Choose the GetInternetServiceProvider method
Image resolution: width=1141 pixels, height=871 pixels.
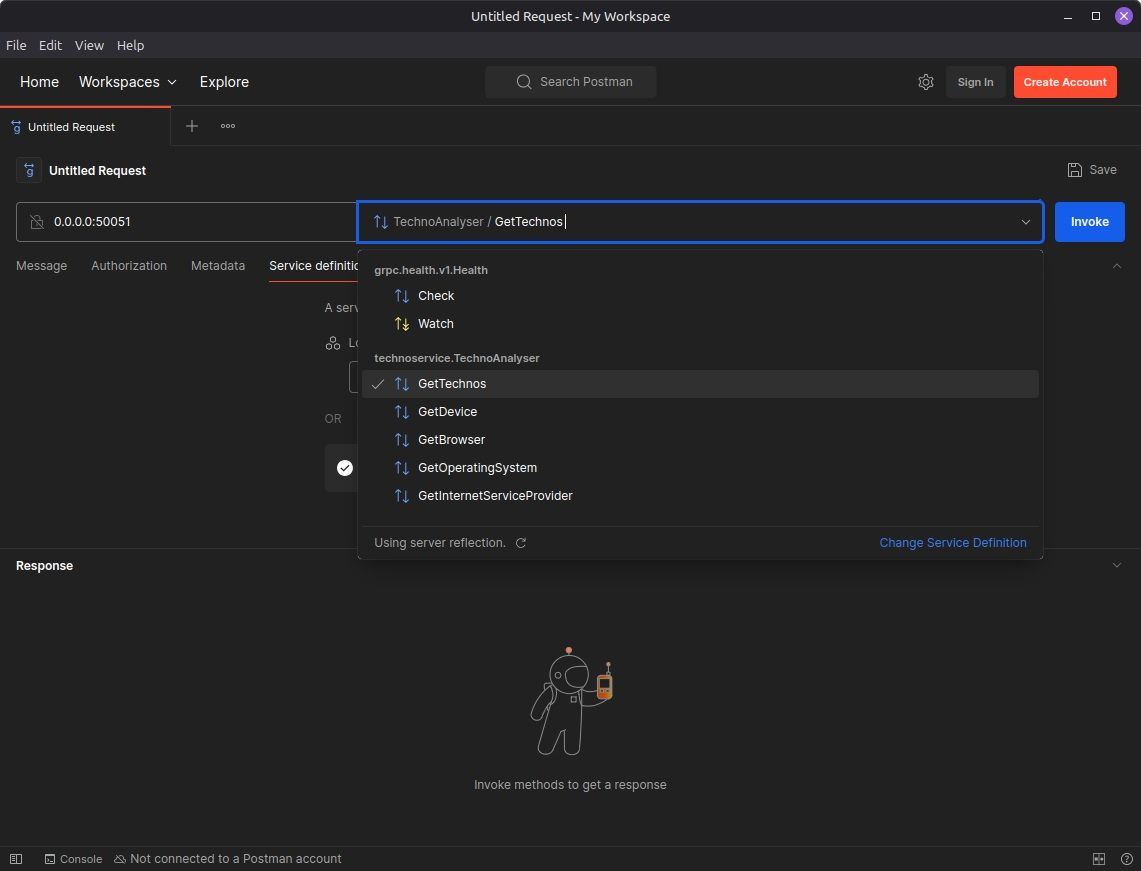coord(495,496)
